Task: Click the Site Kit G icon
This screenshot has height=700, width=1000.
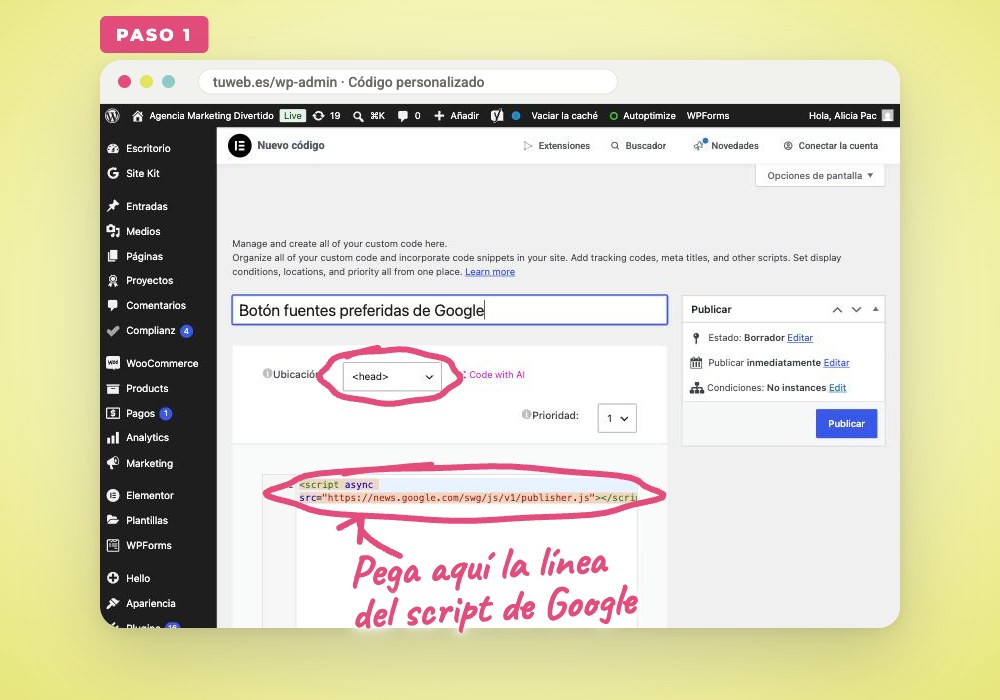Action: point(113,173)
